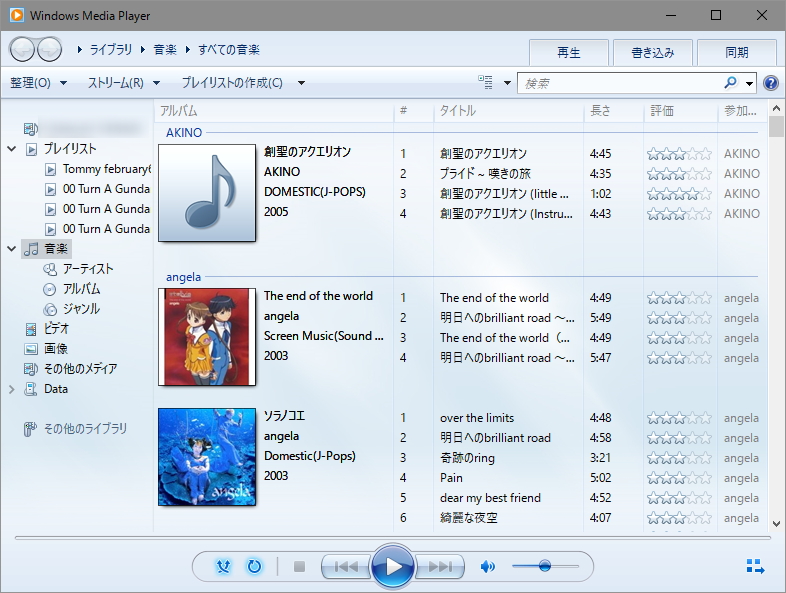Click 音楽 in the breadcrumb
This screenshot has width=786, height=593.
pyautogui.click(x=165, y=50)
